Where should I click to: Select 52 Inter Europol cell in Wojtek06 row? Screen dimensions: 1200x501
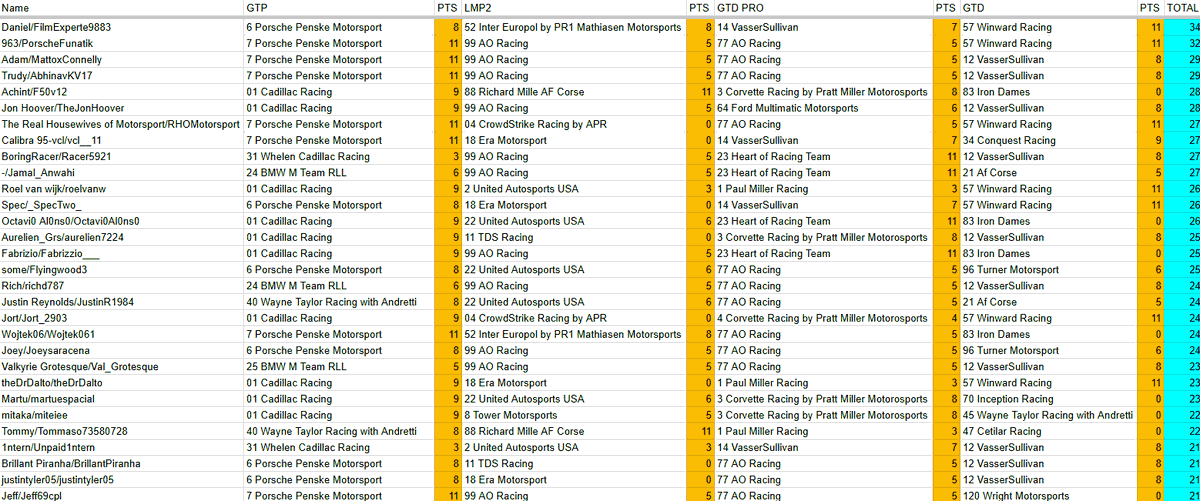pyautogui.click(x=574, y=335)
